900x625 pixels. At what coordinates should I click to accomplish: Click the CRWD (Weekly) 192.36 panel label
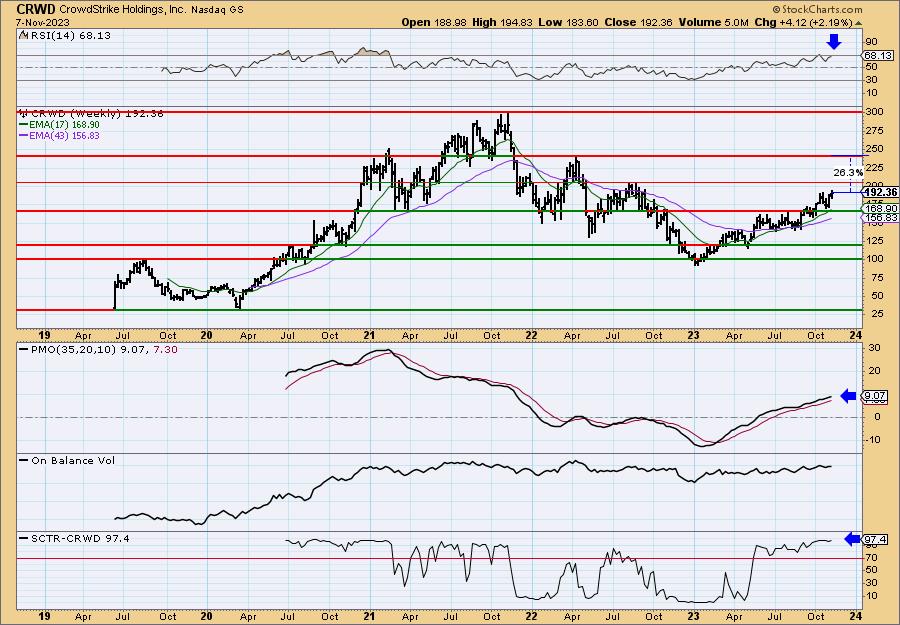coord(97,114)
